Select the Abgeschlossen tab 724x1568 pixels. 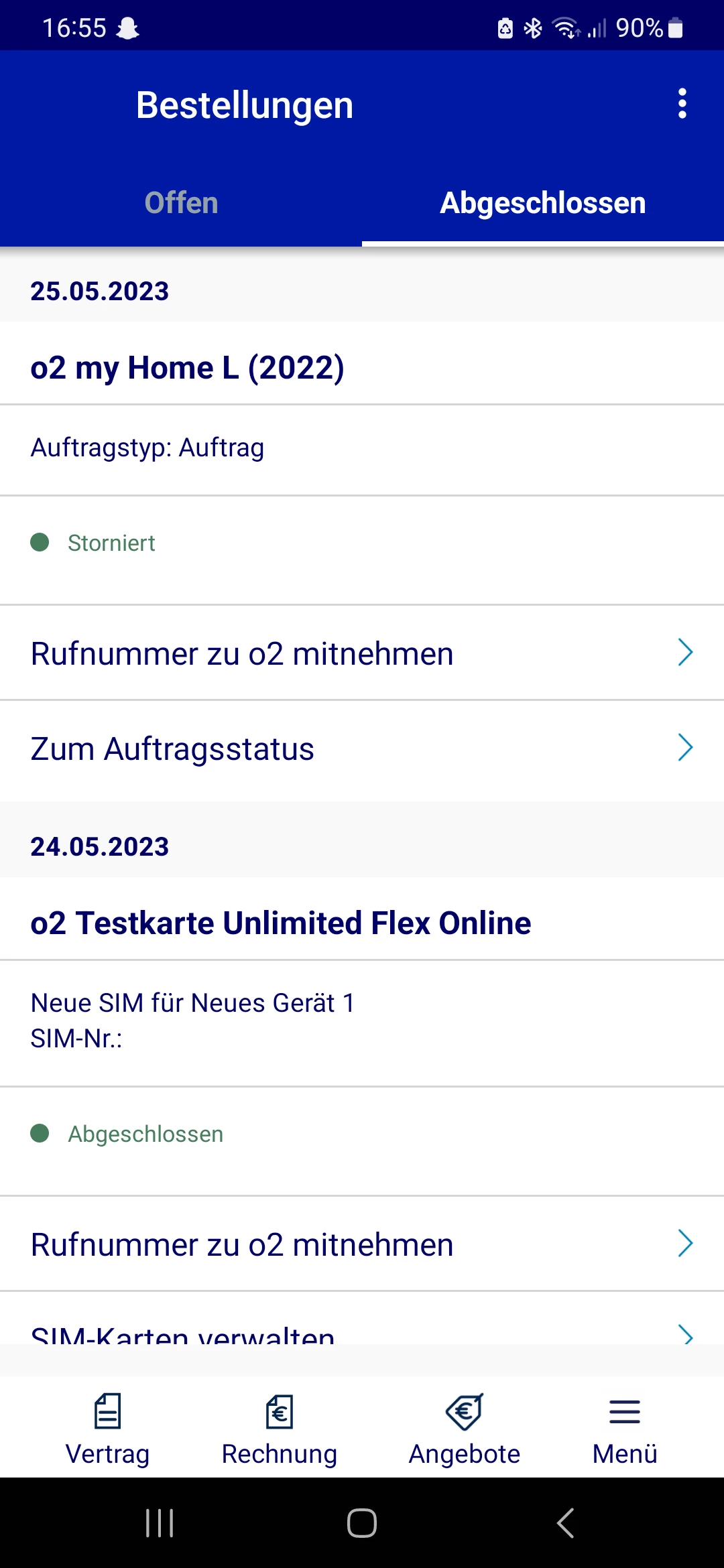coord(542,203)
